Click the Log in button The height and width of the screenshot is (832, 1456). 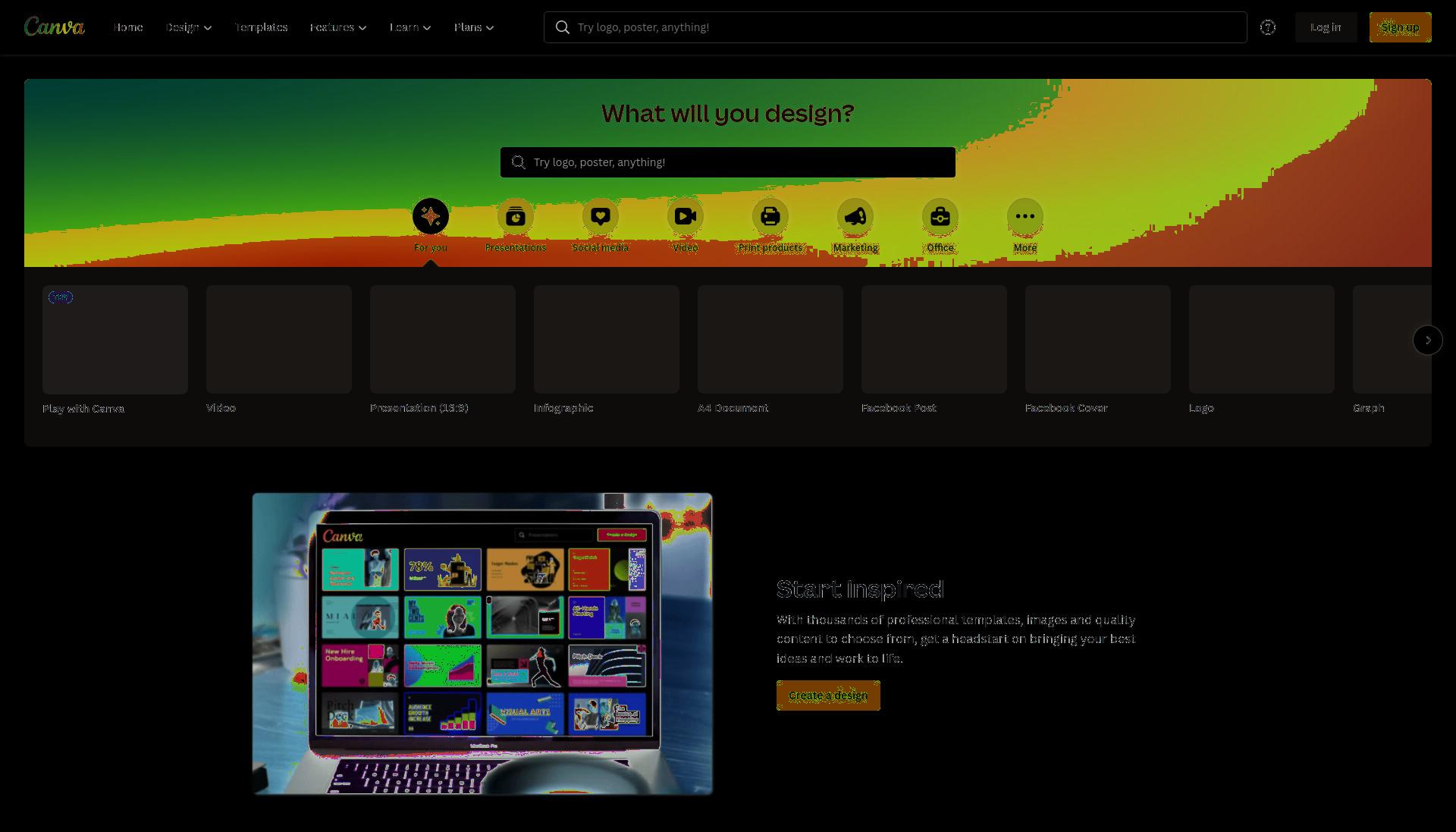point(1326,27)
